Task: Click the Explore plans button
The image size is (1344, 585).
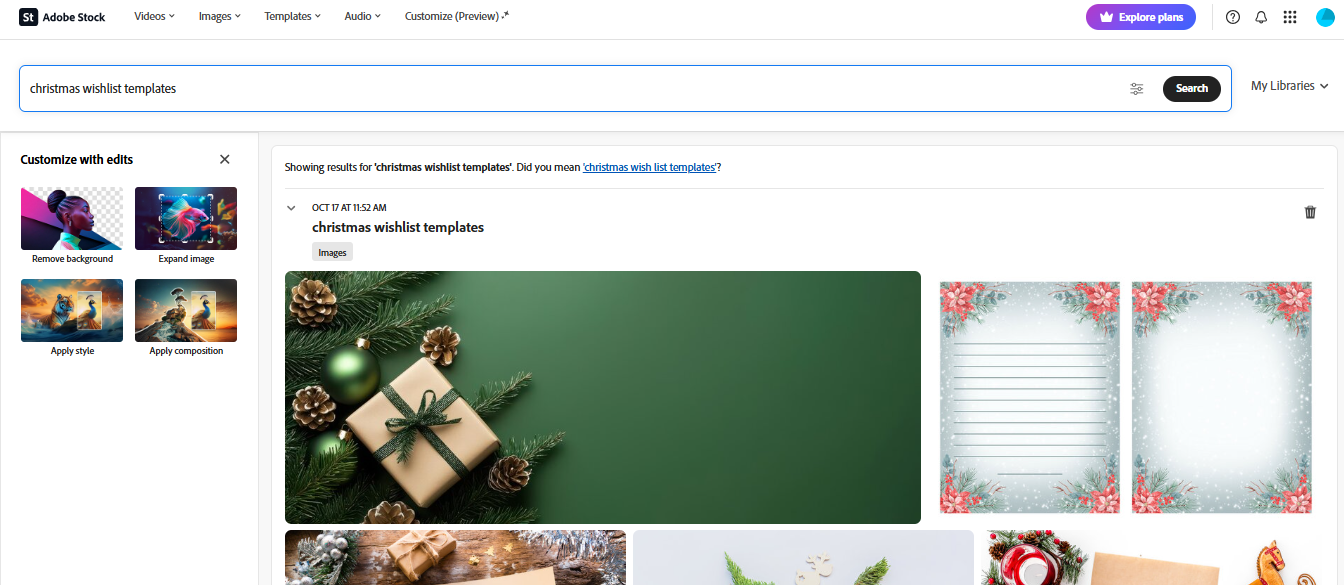Action: 1141,17
